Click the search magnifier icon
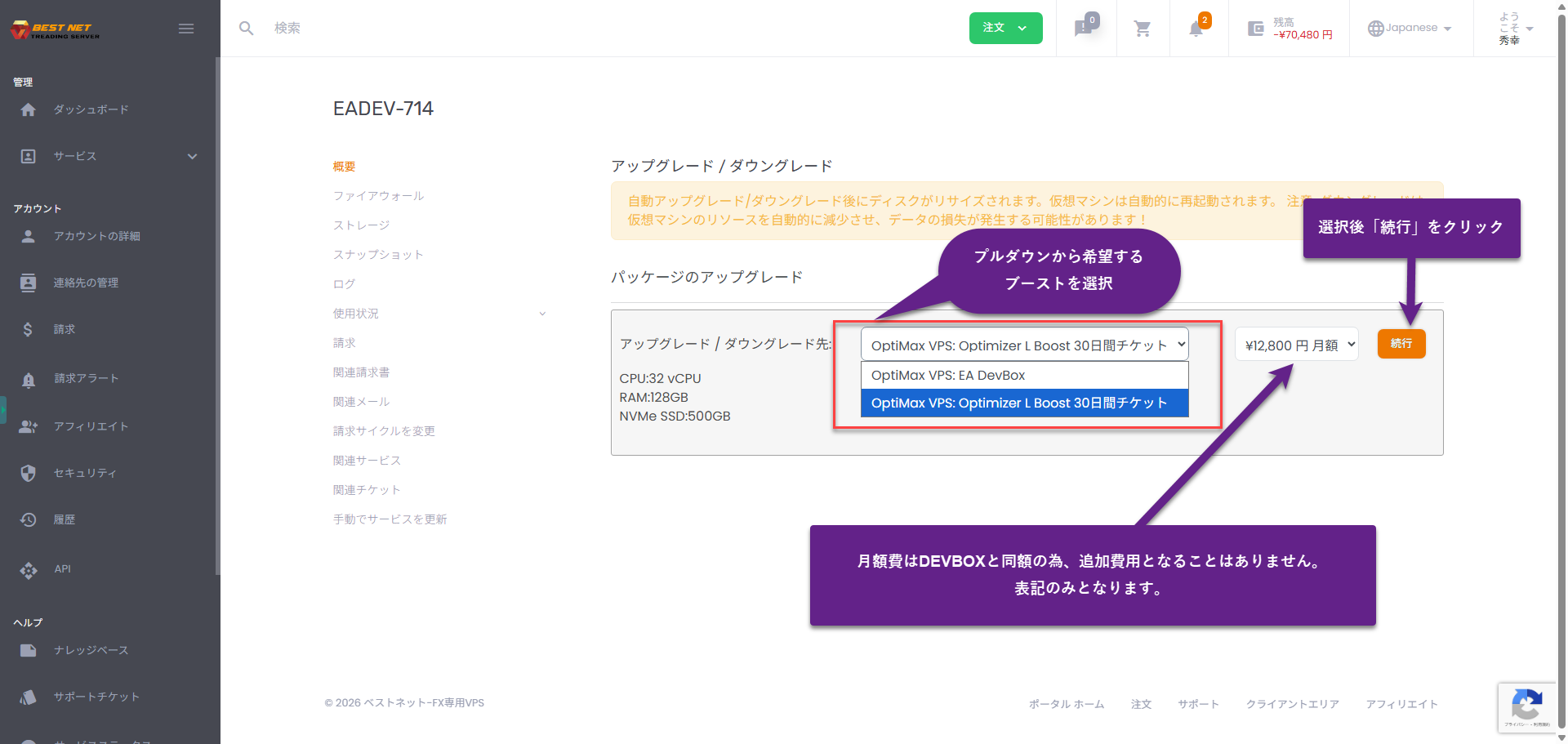The height and width of the screenshot is (744, 1568). [x=246, y=29]
